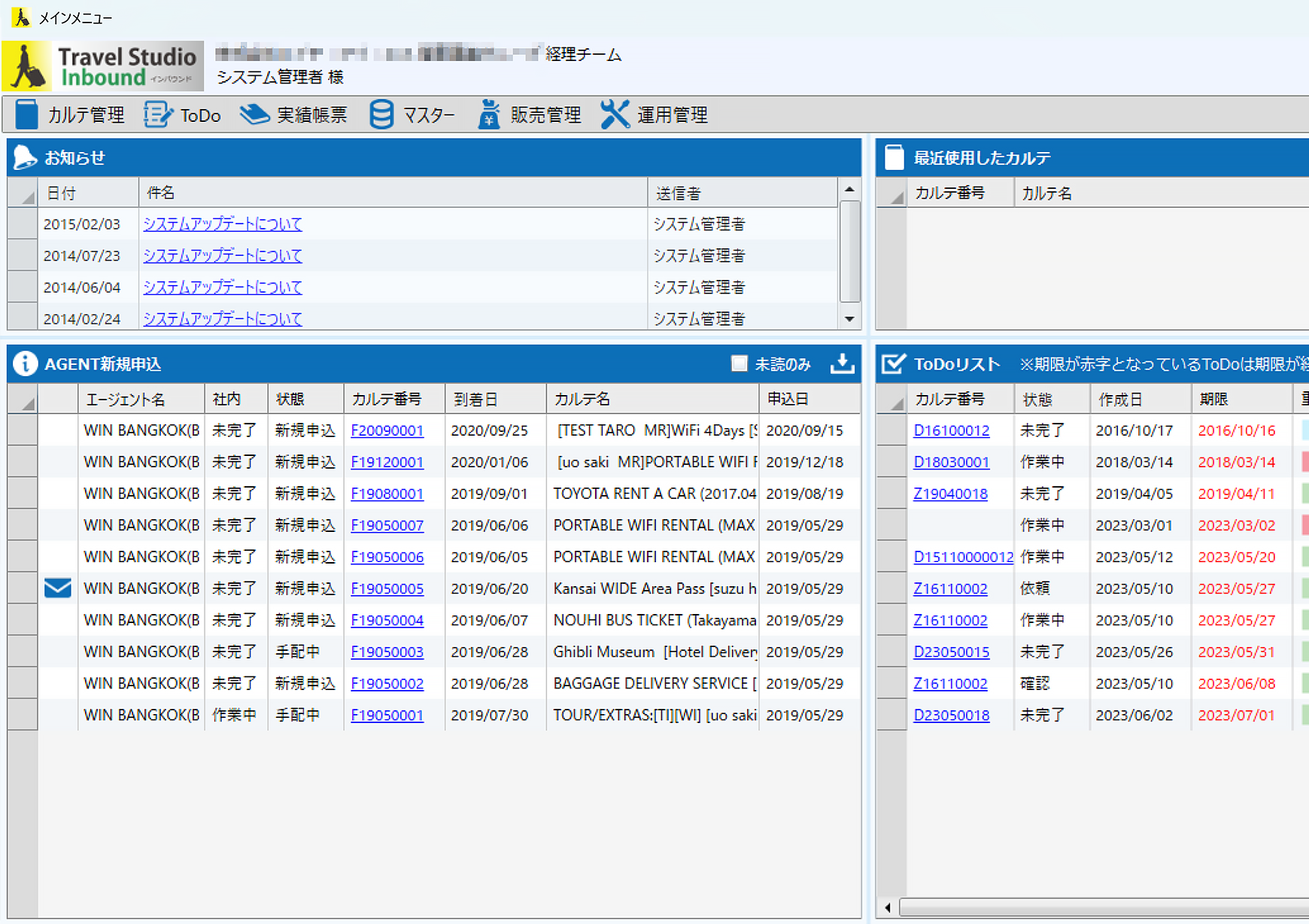Toggle the 未読のみ checkbox
This screenshot has height=924, width=1309.
(x=739, y=363)
